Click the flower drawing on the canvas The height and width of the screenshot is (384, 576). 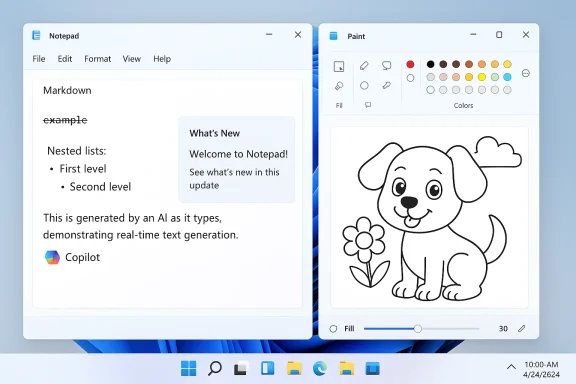pyautogui.click(x=365, y=252)
